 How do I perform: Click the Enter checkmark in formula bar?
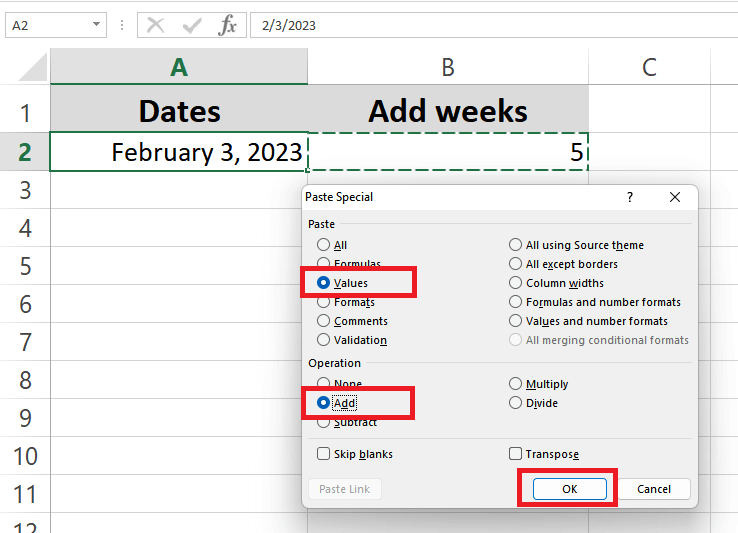click(192, 25)
